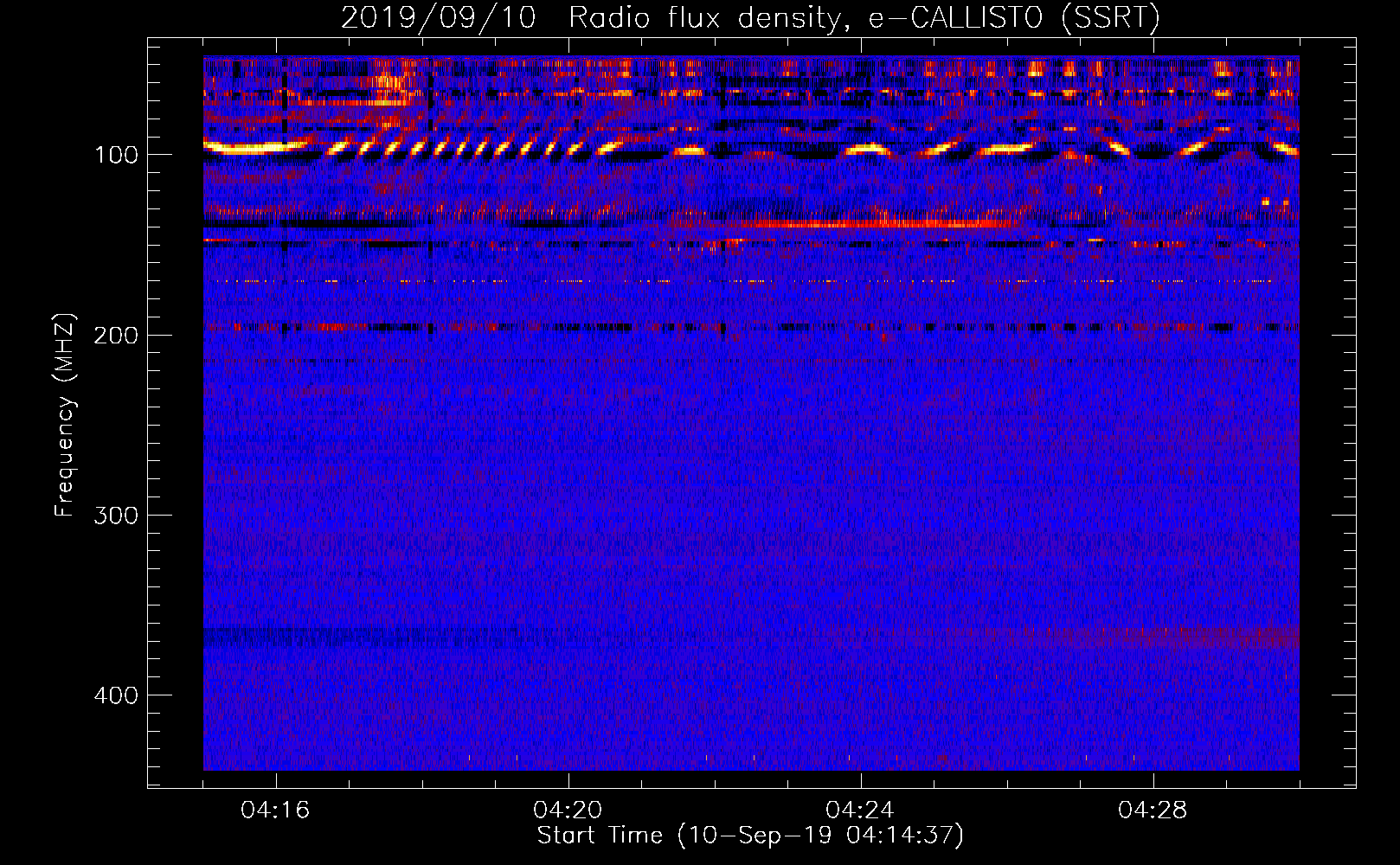This screenshot has width=1400, height=865.
Task: Click the 300 frequency tick label
Action: (x=116, y=516)
